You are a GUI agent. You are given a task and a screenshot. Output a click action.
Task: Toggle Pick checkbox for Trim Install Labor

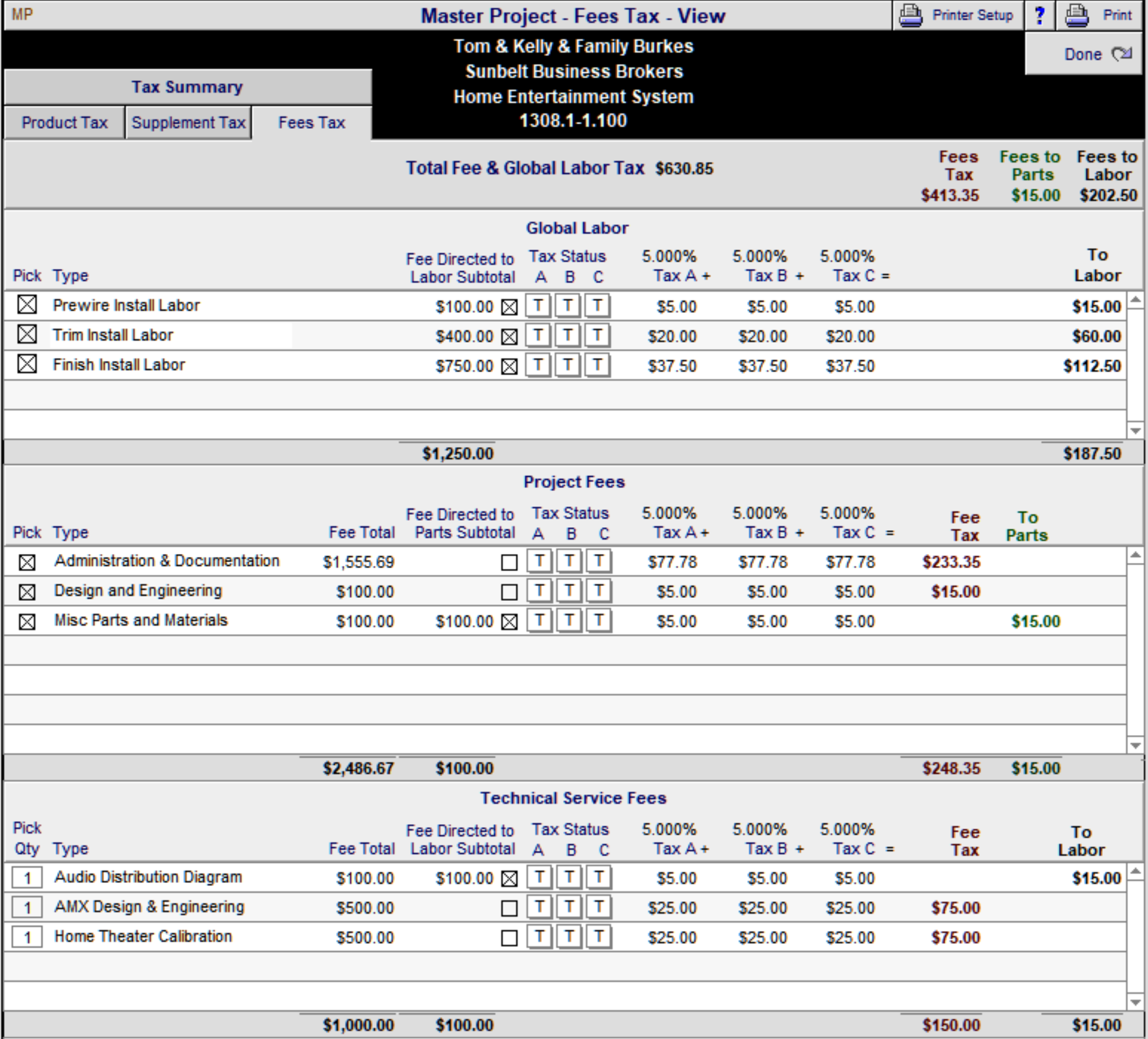coord(27,334)
